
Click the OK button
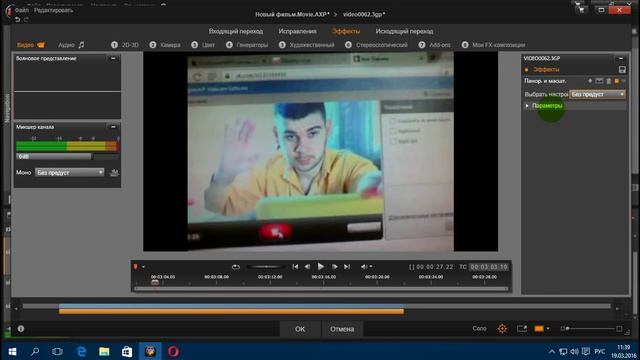pyautogui.click(x=300, y=329)
